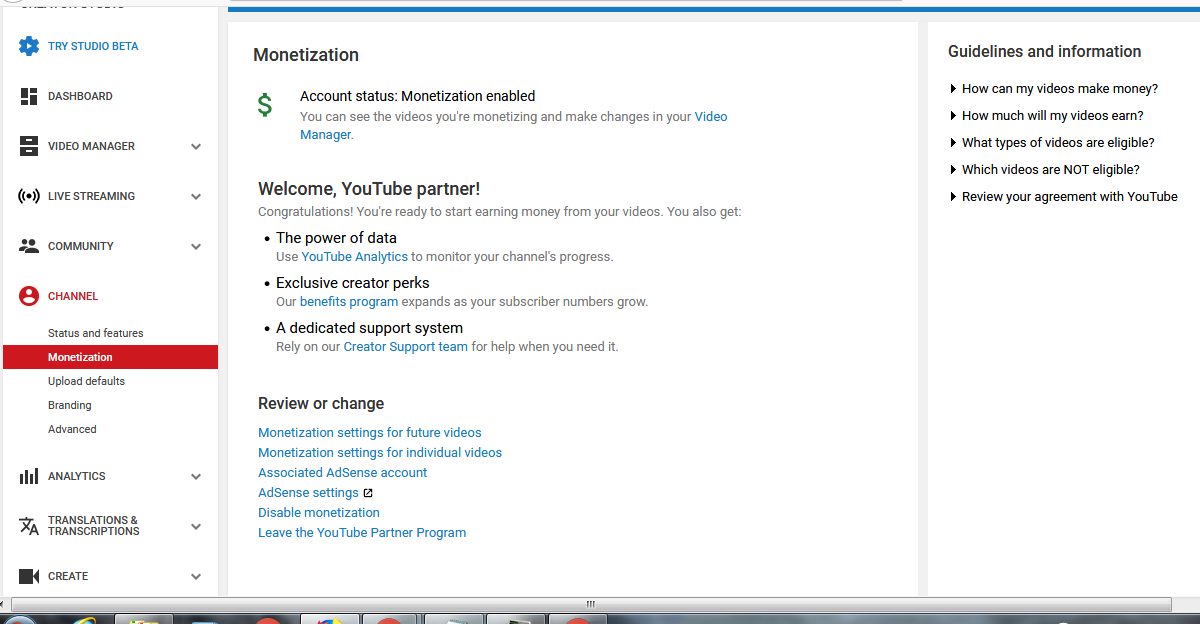Click the external link icon beside AdSense settings
1200x624 pixels.
tap(368, 493)
